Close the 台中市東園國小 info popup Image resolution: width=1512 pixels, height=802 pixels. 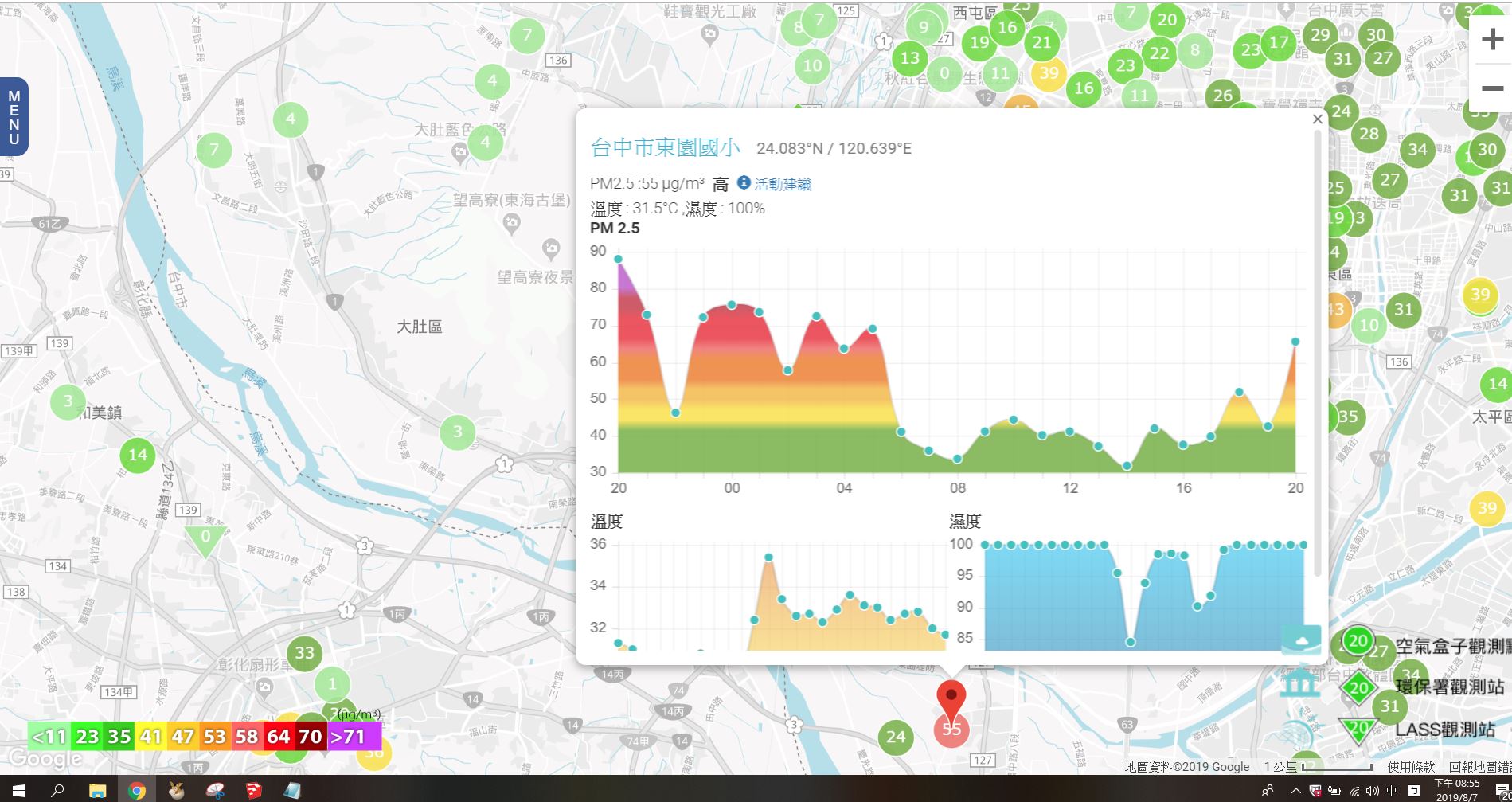click(x=1317, y=119)
